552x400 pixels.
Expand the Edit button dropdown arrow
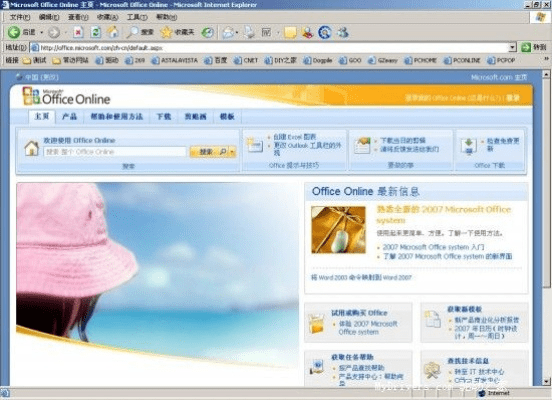click(277, 32)
